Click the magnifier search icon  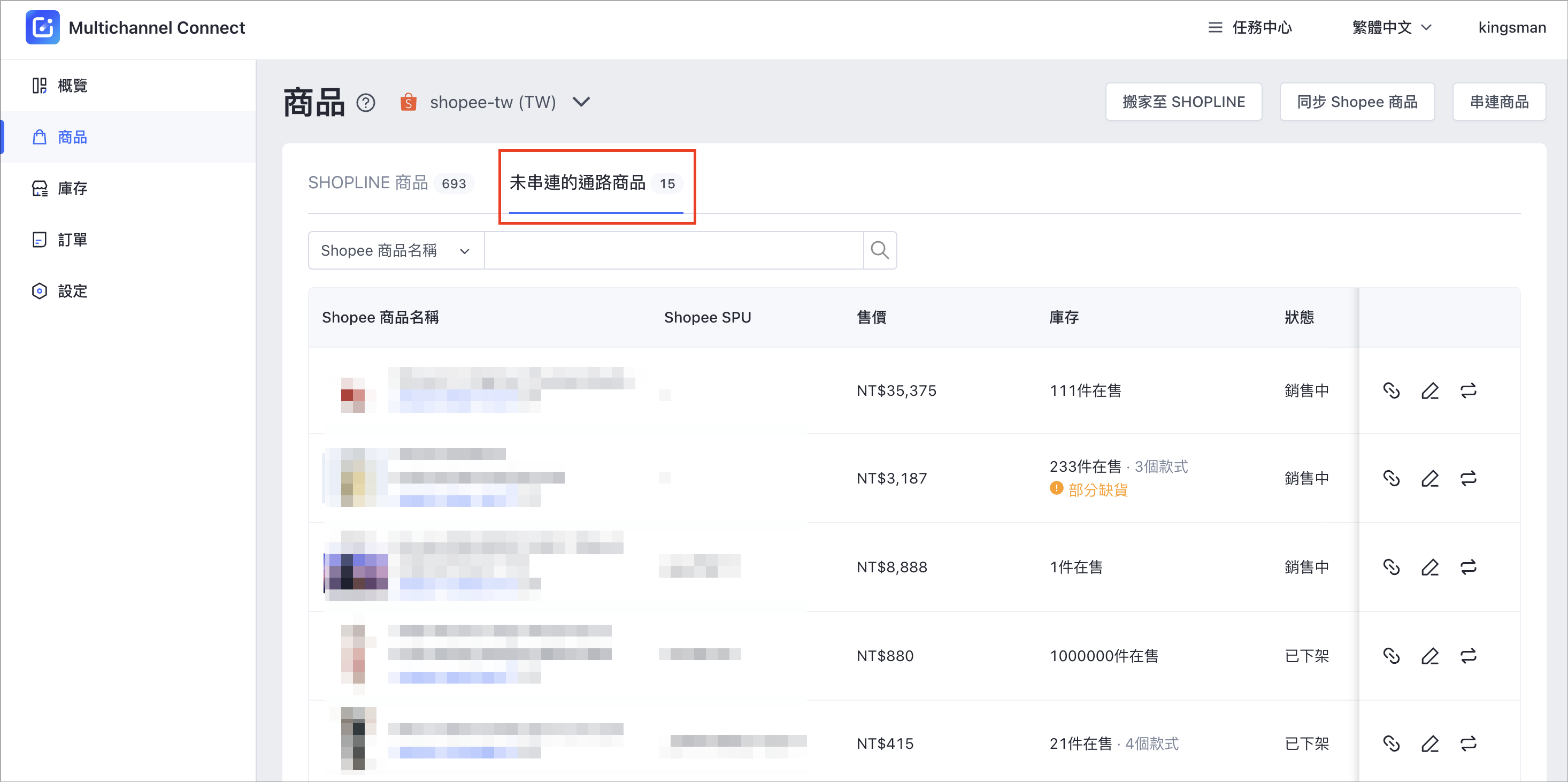point(880,250)
